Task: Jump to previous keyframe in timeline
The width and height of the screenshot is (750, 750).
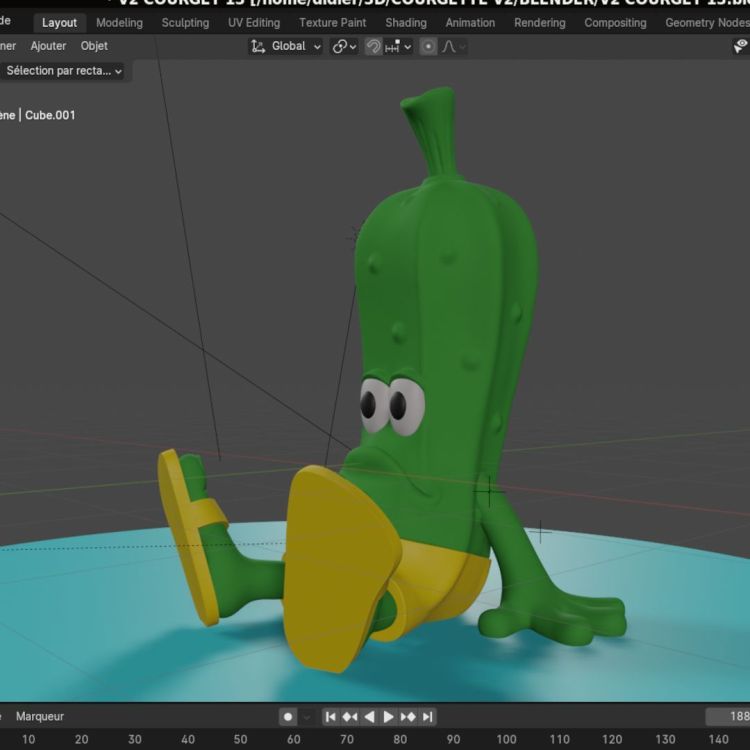Action: pyautogui.click(x=350, y=717)
